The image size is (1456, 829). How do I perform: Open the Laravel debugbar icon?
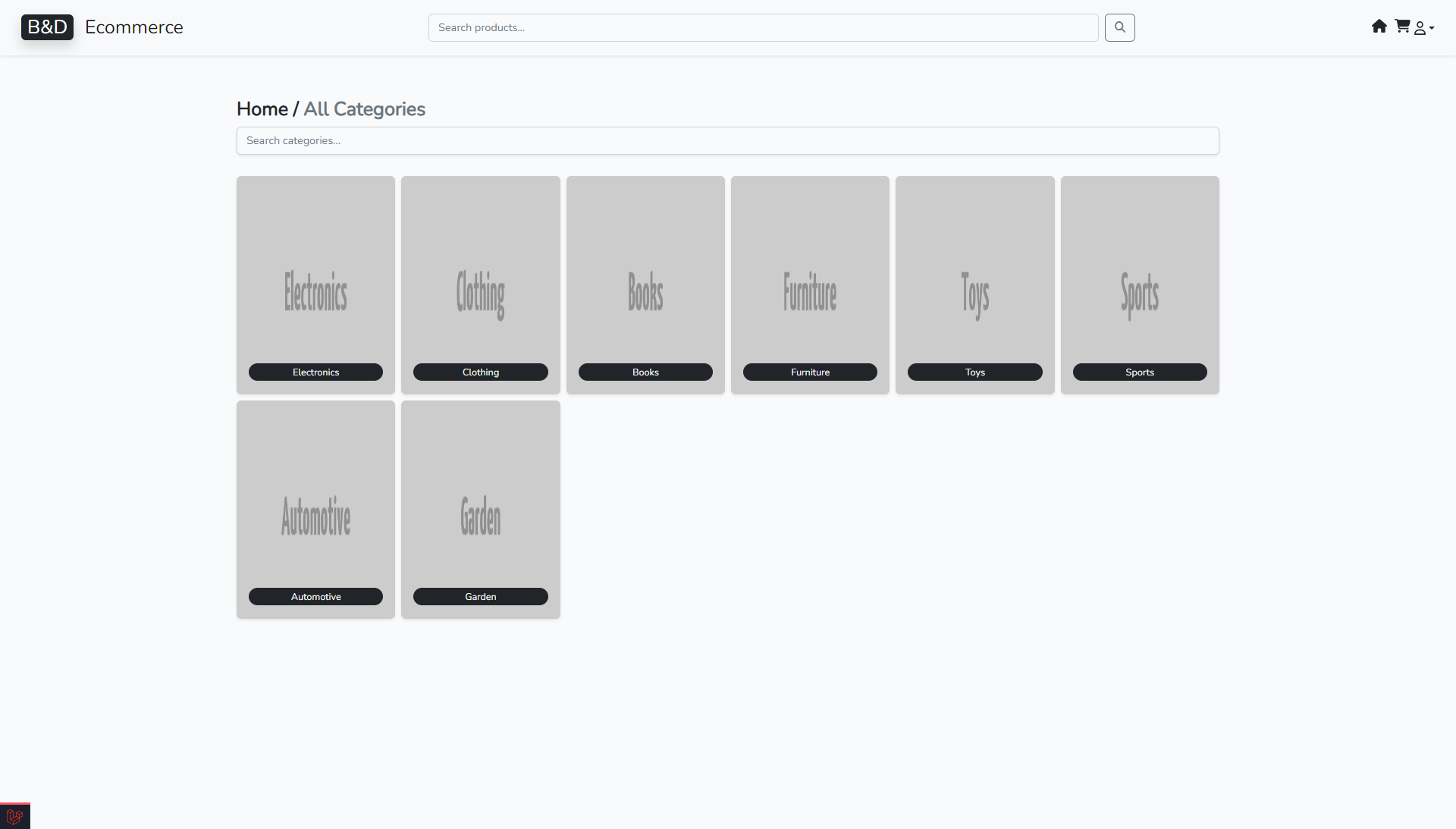click(14, 817)
